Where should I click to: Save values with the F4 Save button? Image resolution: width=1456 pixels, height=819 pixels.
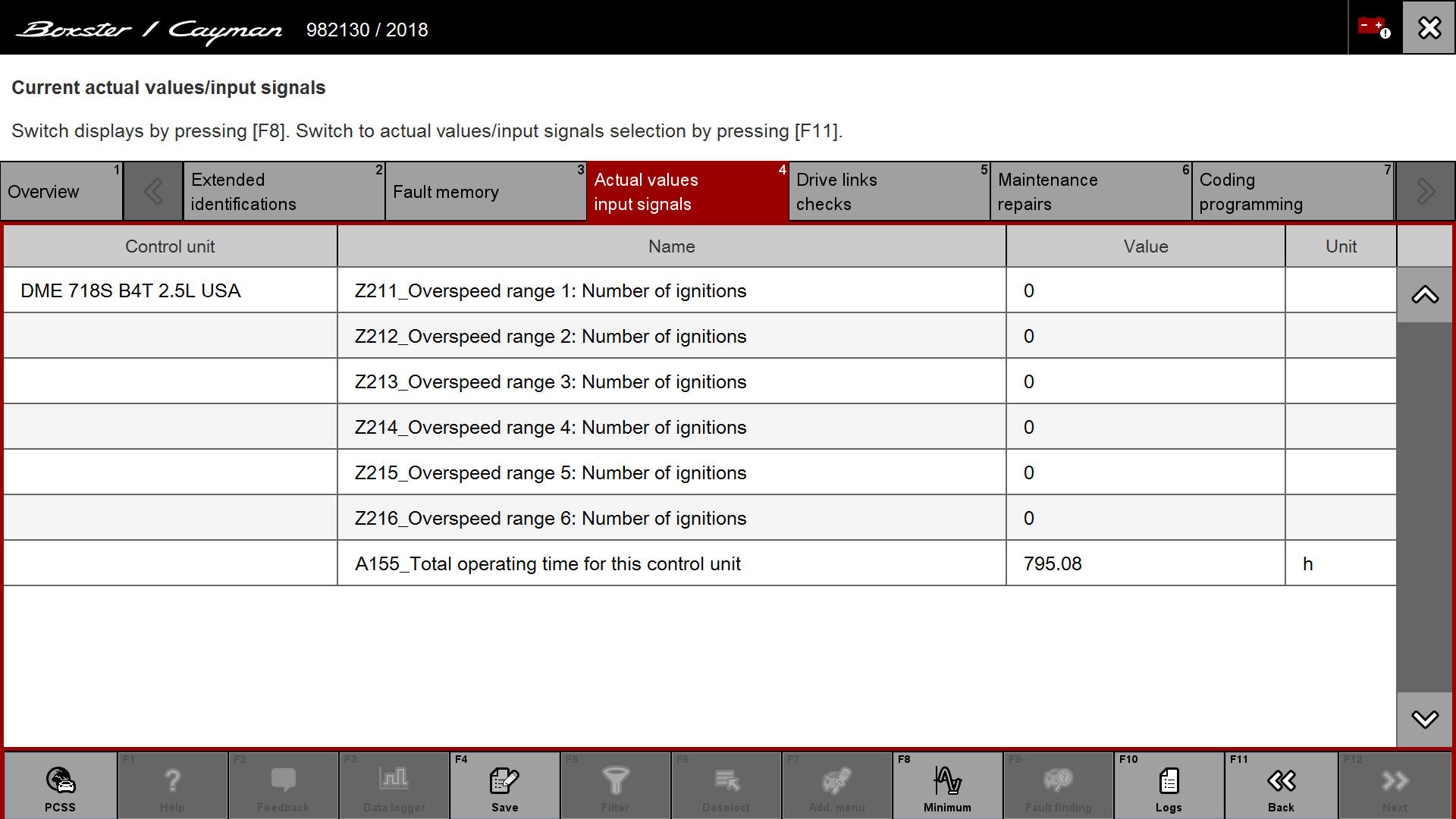[x=504, y=786]
